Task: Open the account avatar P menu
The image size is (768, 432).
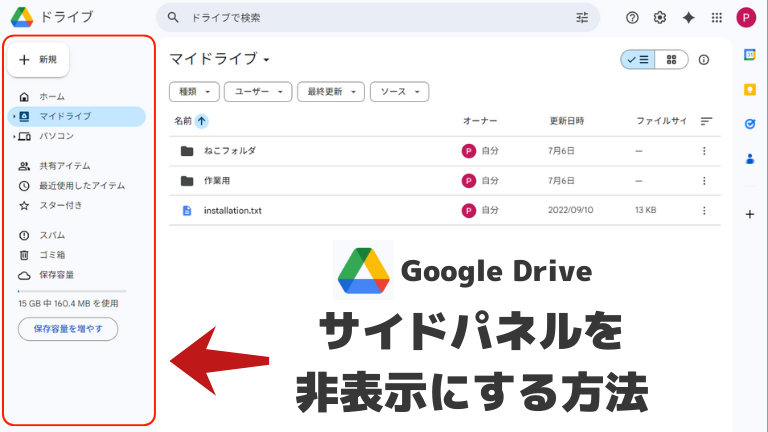Action: [x=746, y=18]
